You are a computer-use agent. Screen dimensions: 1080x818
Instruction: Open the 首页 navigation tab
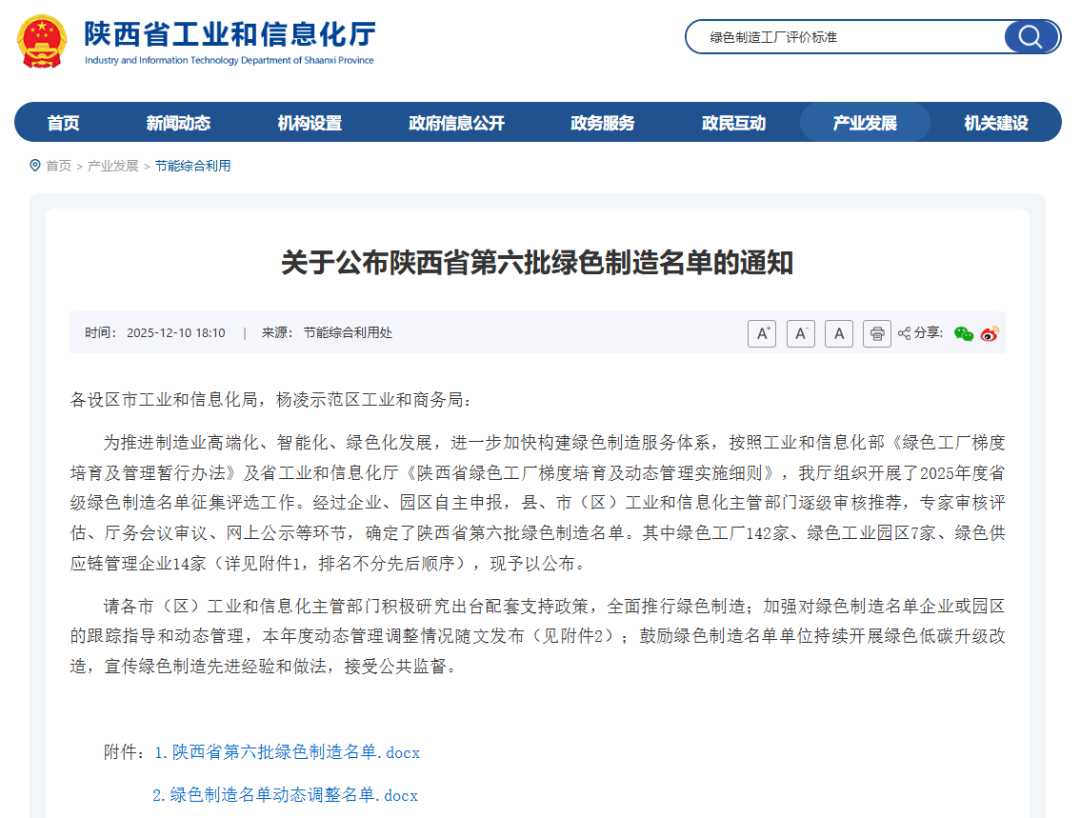coord(63,123)
